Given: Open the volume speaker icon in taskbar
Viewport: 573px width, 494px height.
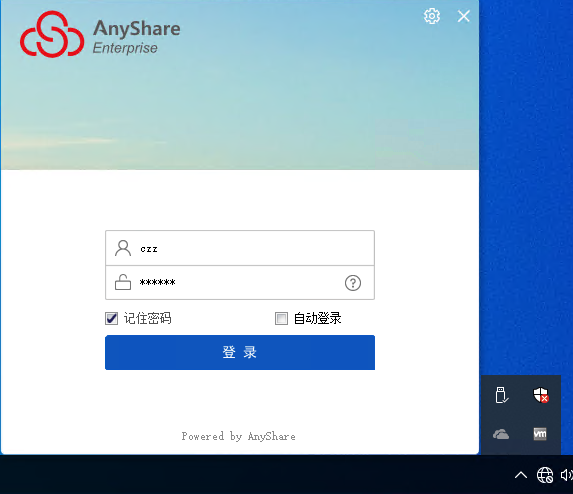Looking at the screenshot, I should click(566, 475).
